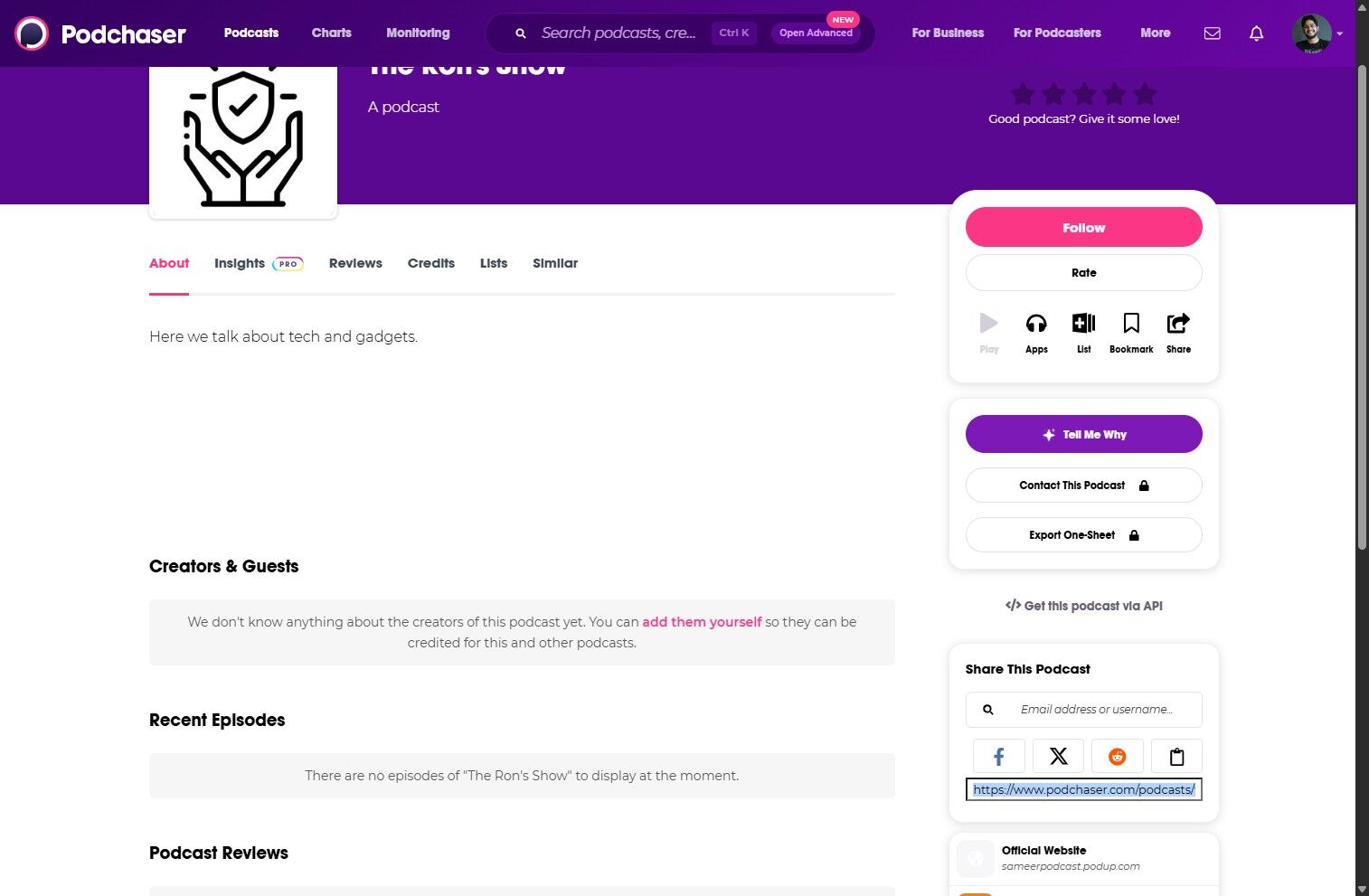This screenshot has height=896, width=1369.
Task: Bookmark this podcast
Action: 1131,325
